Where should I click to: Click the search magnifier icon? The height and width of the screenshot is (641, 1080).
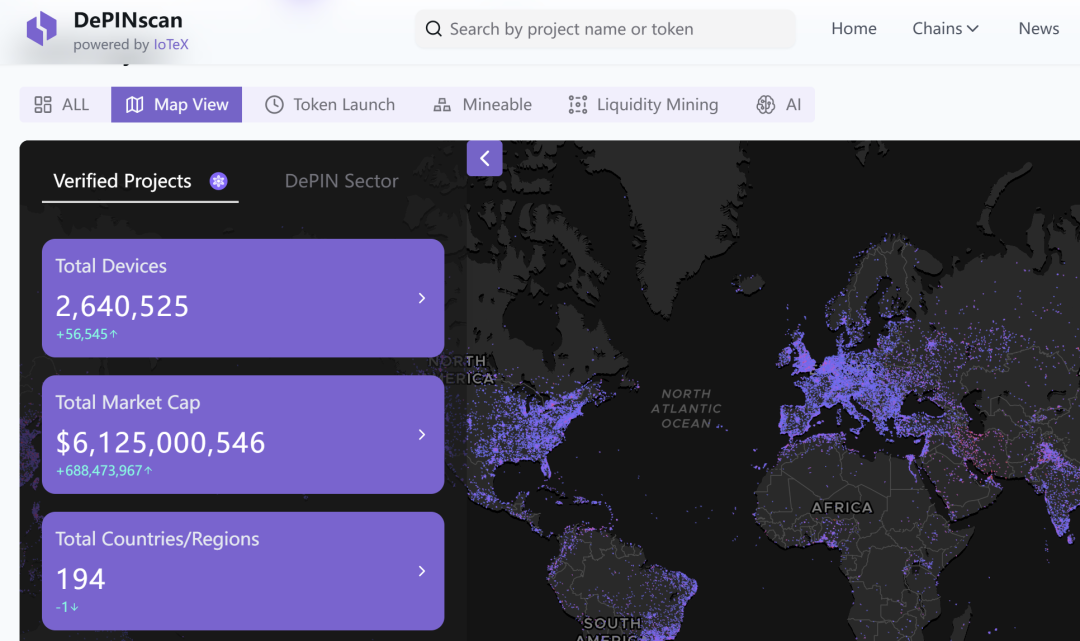click(433, 29)
